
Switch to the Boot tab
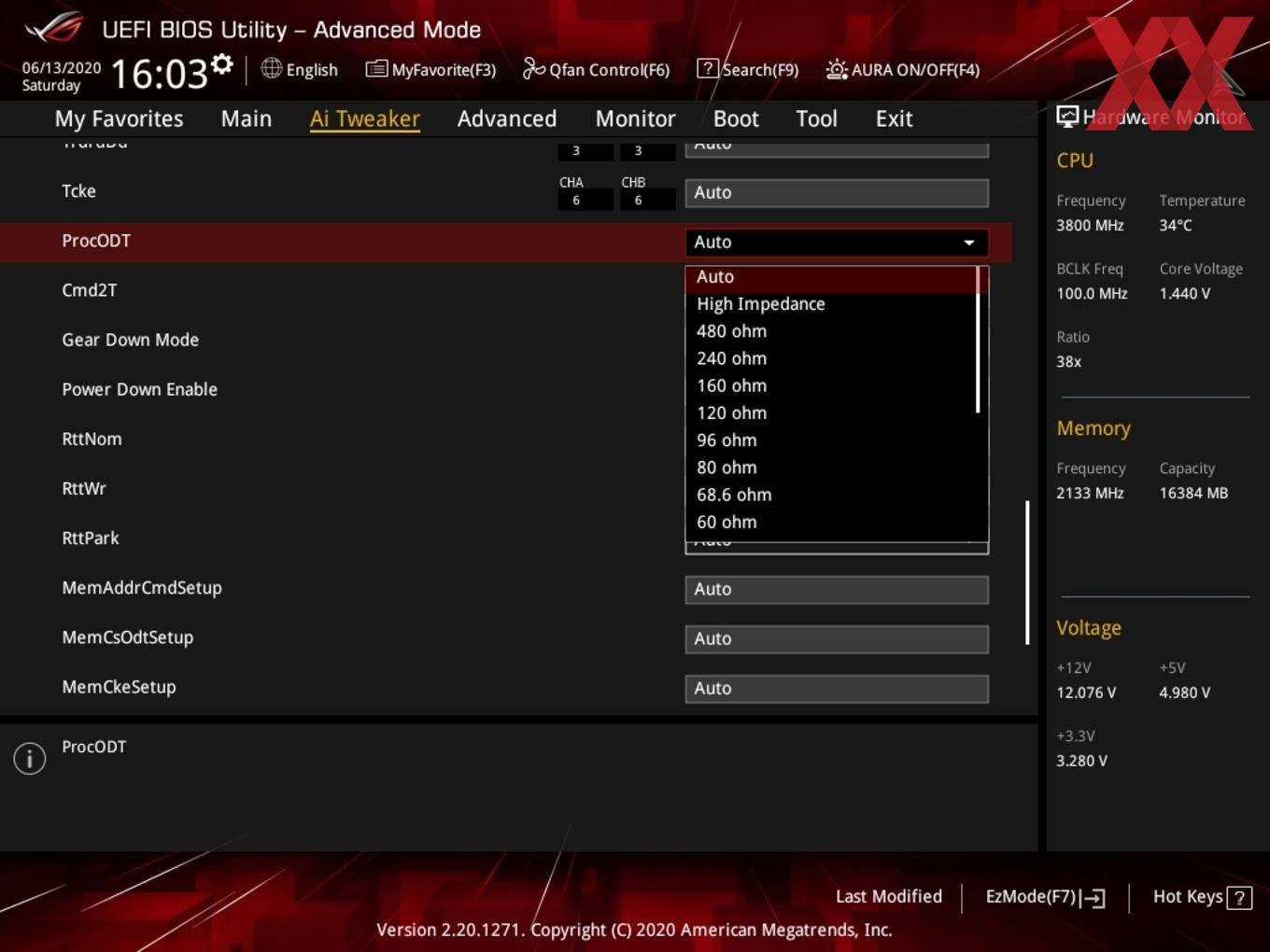coord(736,119)
